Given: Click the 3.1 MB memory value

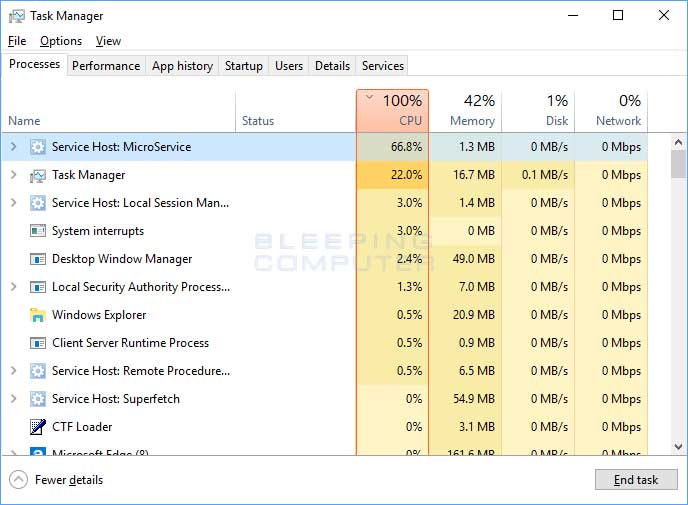Looking at the screenshot, I should [x=477, y=426].
